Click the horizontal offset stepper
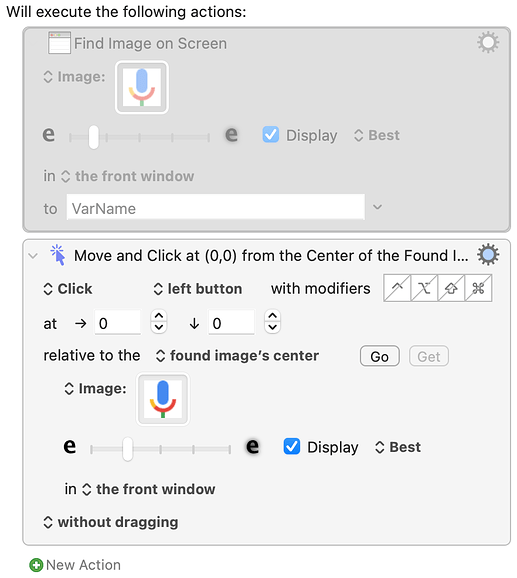Image resolution: width=517 pixels, height=578 pixels. click(159, 321)
